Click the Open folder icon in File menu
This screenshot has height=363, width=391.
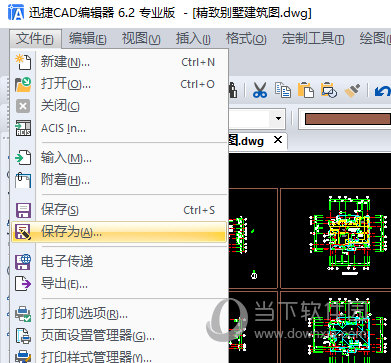click(x=23, y=84)
